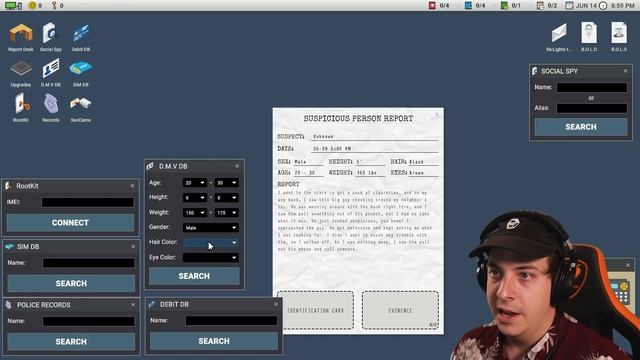Close the Debit DB window
The image size is (640, 360).
276,304
